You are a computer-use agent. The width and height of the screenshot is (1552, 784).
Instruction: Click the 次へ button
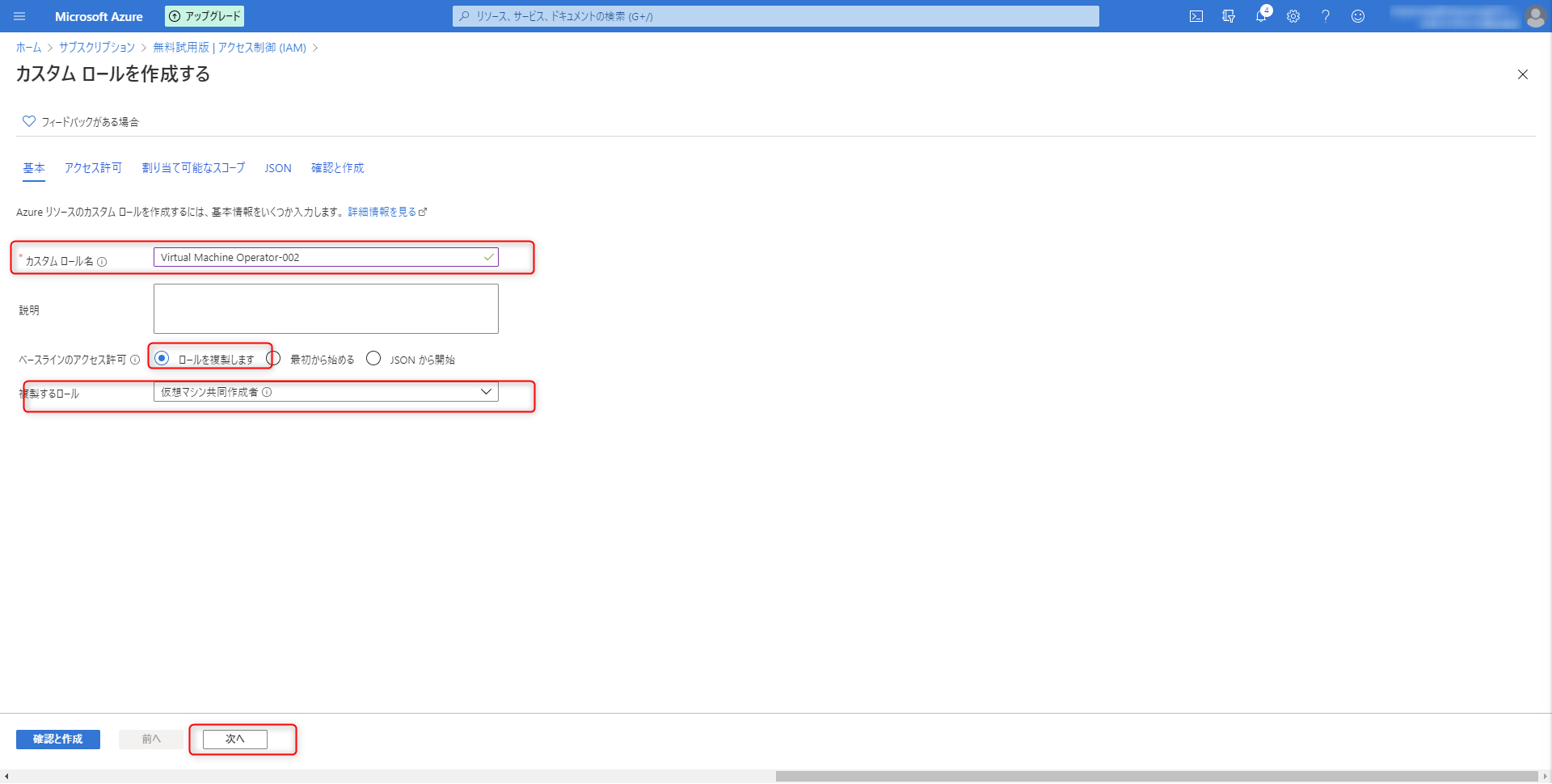tap(235, 740)
